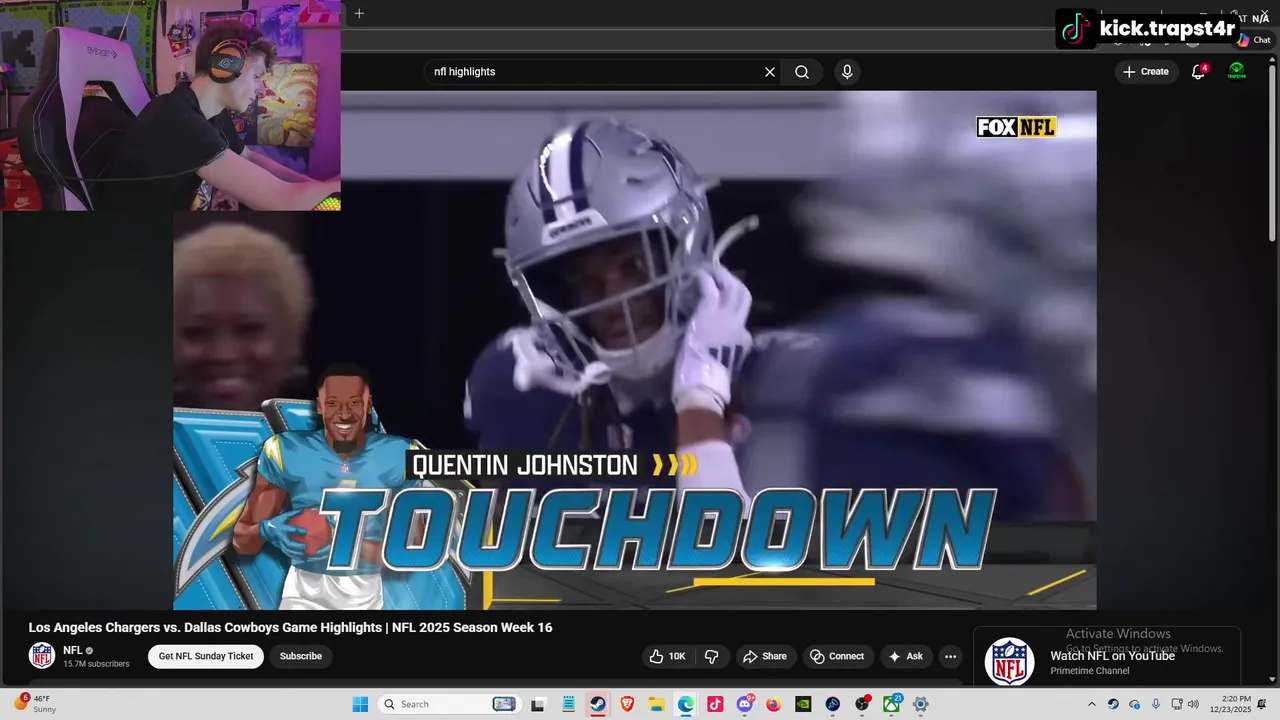
Task: Open volume control in system tray
Action: pyautogui.click(x=1193, y=704)
